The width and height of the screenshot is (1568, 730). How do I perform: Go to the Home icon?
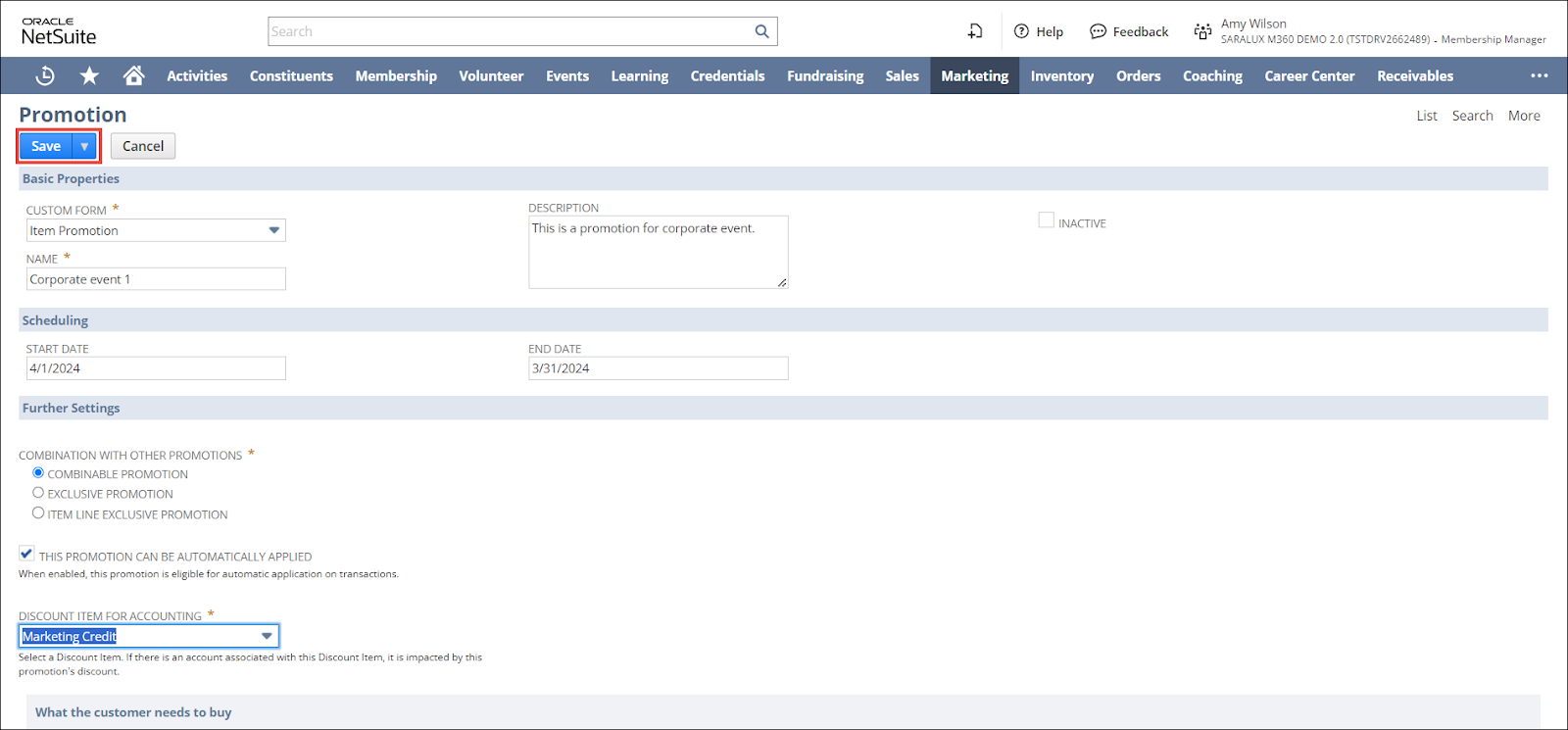tap(134, 75)
